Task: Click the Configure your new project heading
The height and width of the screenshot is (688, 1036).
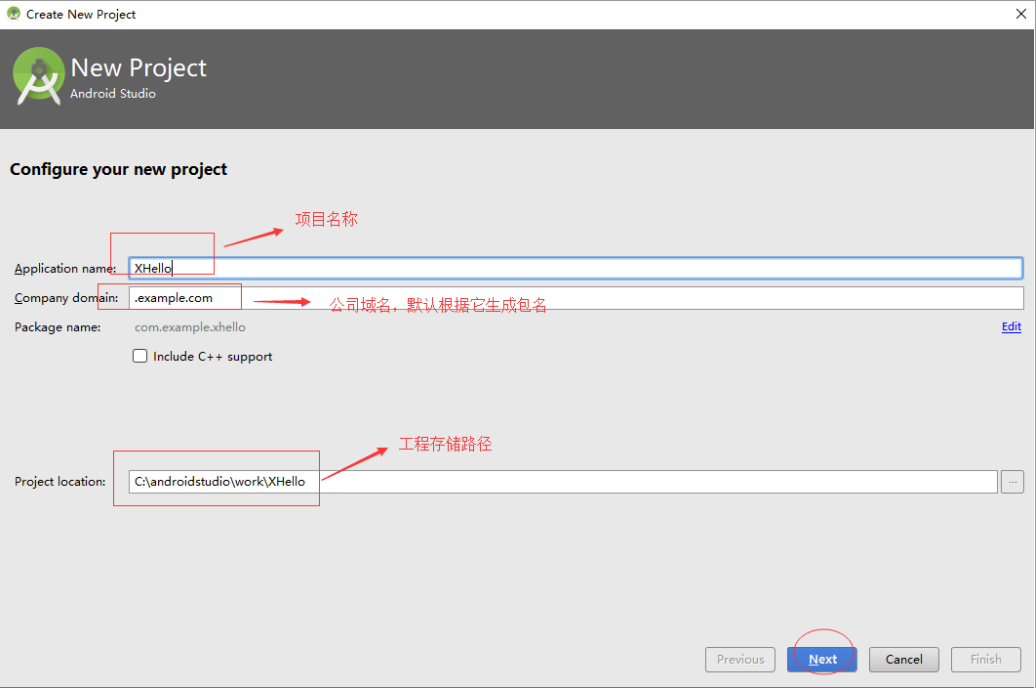Action: pos(118,170)
